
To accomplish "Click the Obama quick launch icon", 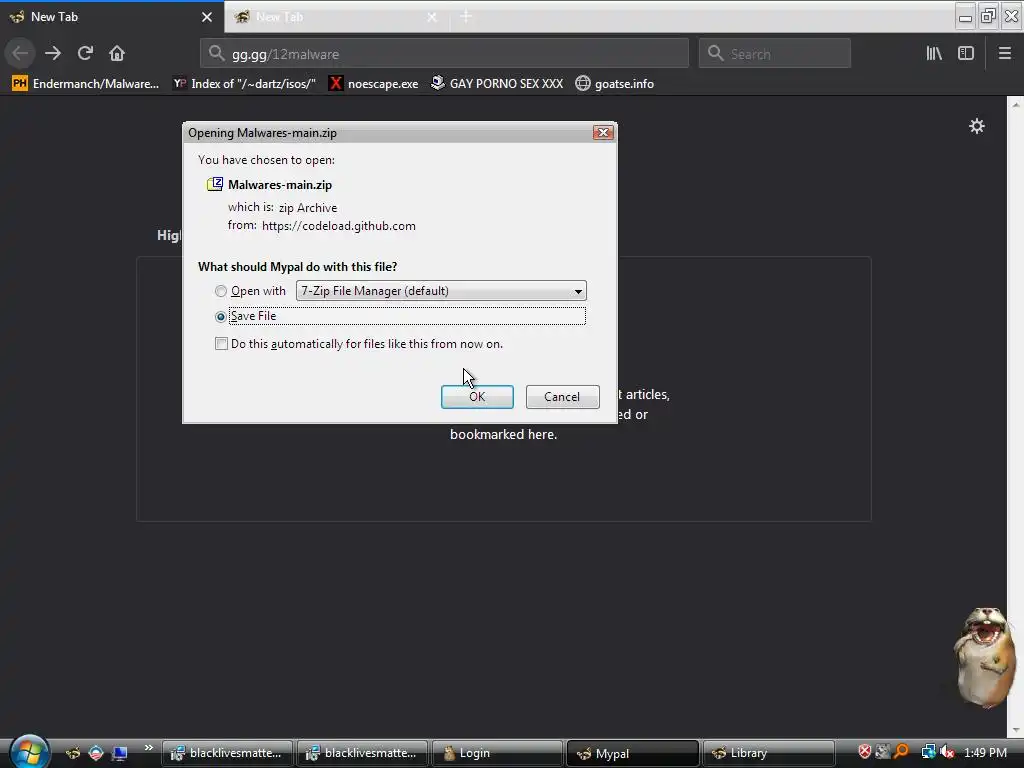I will click(x=96, y=753).
